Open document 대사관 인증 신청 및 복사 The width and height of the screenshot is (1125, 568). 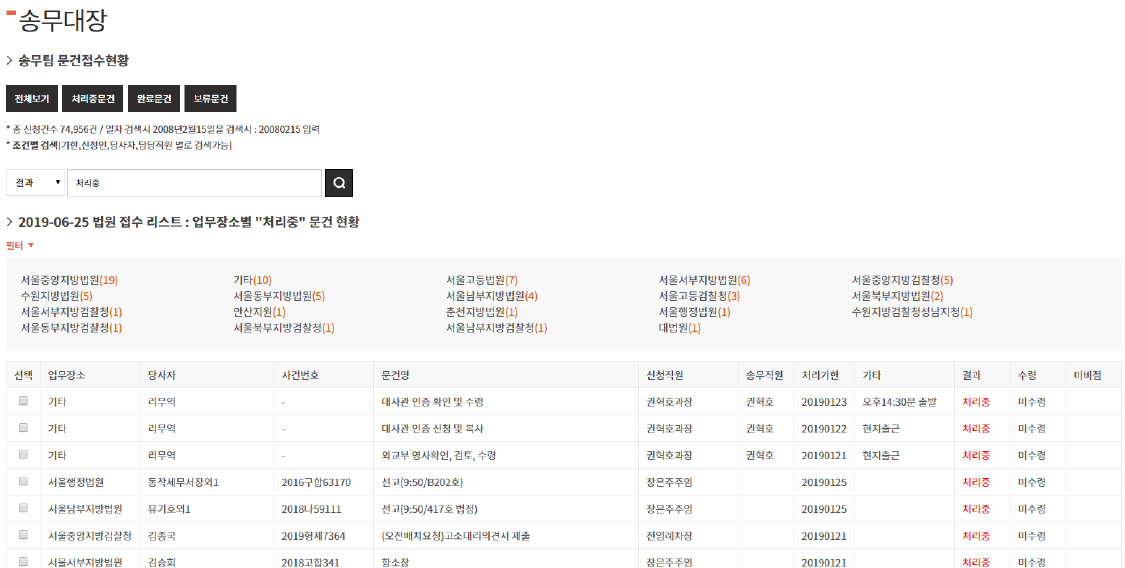point(433,429)
